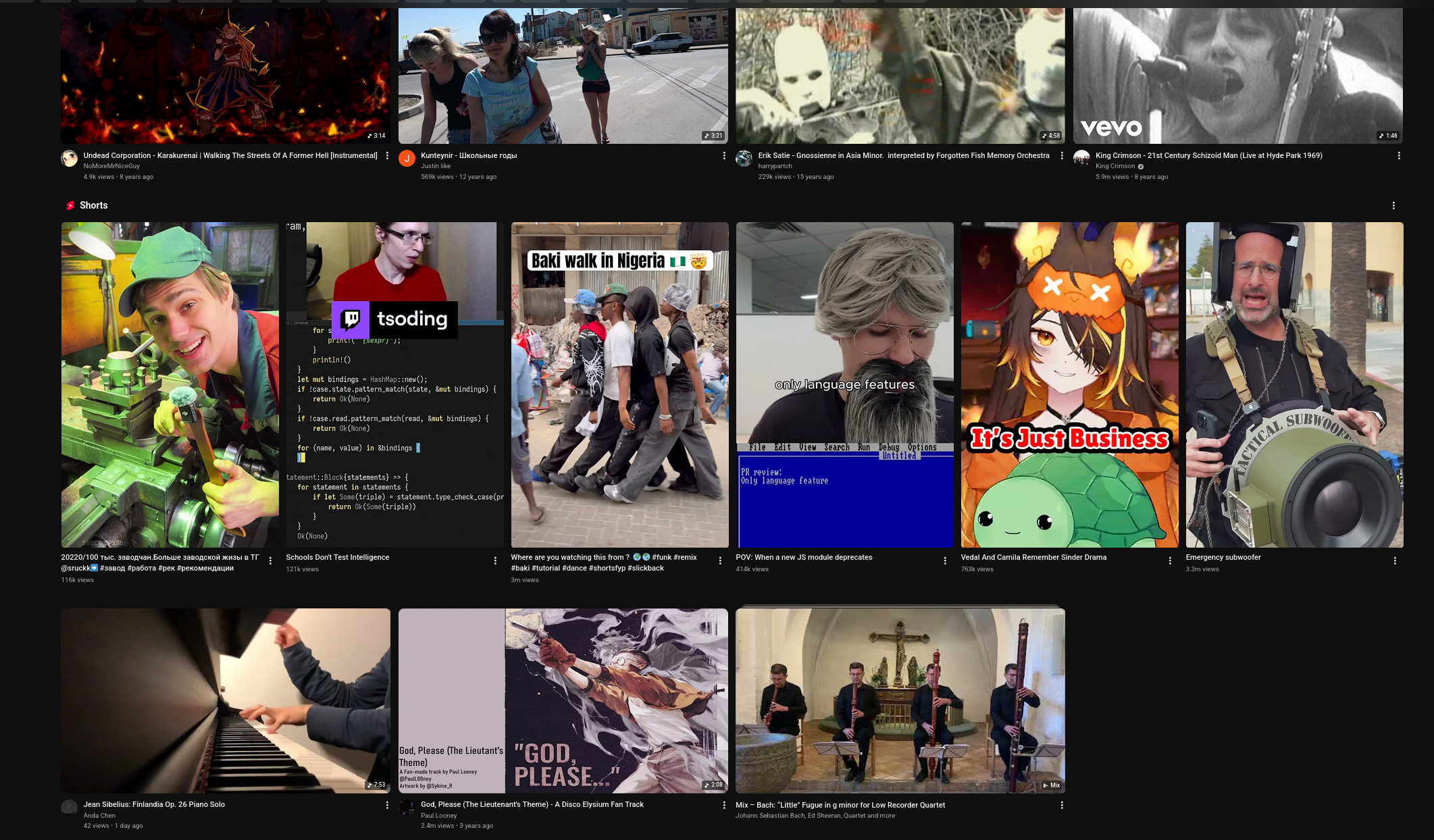Viewport: 1434px width, 840px height.
Task: Click NoMoreMrNiceGuy channel avatar
Action: (70, 159)
